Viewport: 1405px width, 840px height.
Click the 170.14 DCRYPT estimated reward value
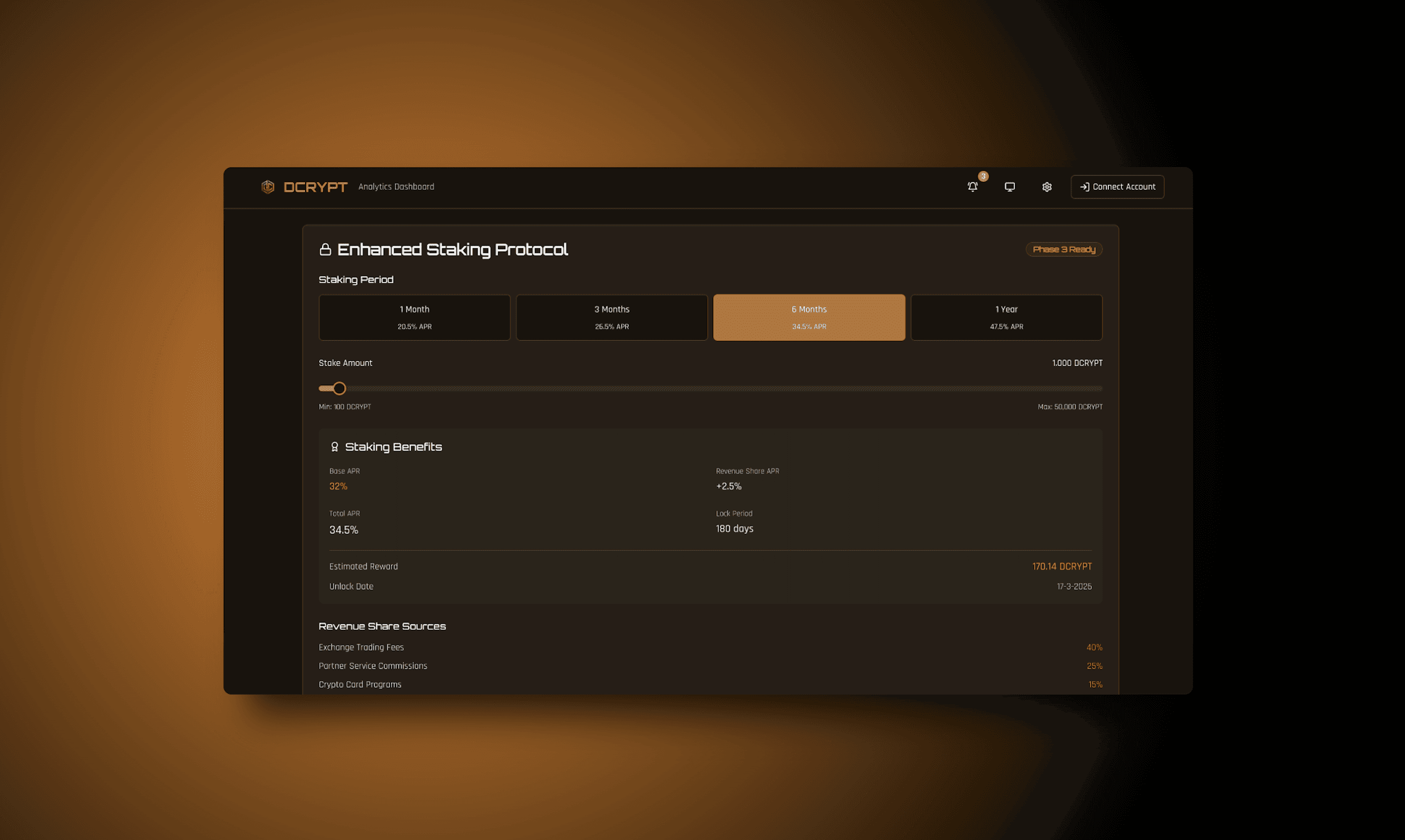[x=1061, y=566]
